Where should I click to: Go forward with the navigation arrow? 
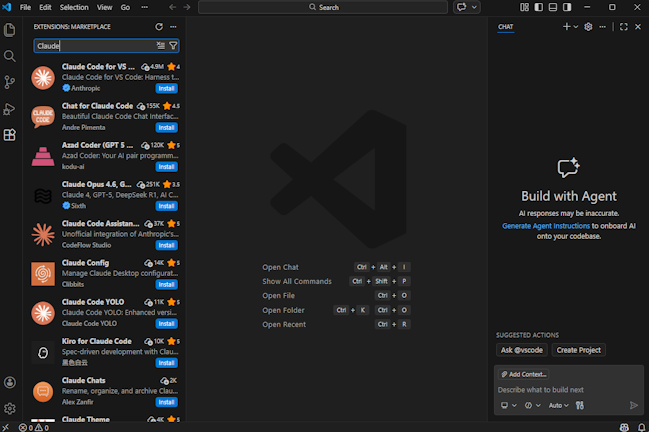(187, 7)
